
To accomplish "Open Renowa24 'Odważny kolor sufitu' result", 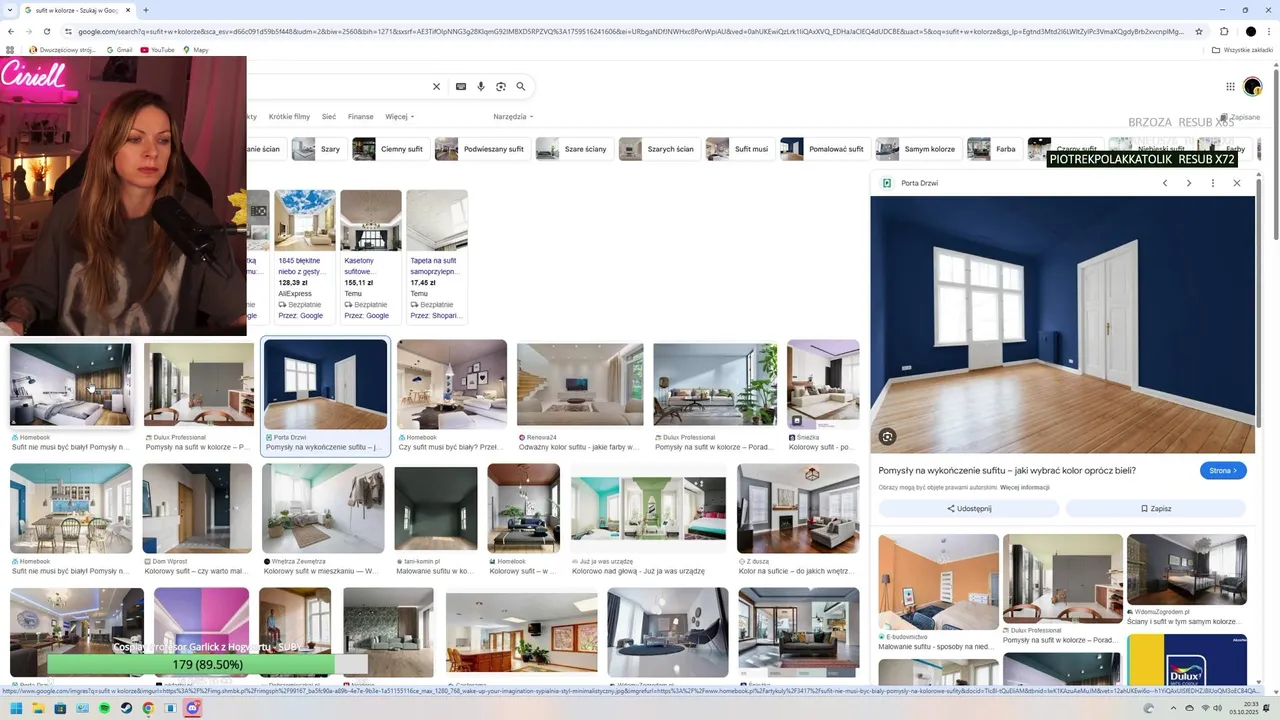I will pos(580,385).
